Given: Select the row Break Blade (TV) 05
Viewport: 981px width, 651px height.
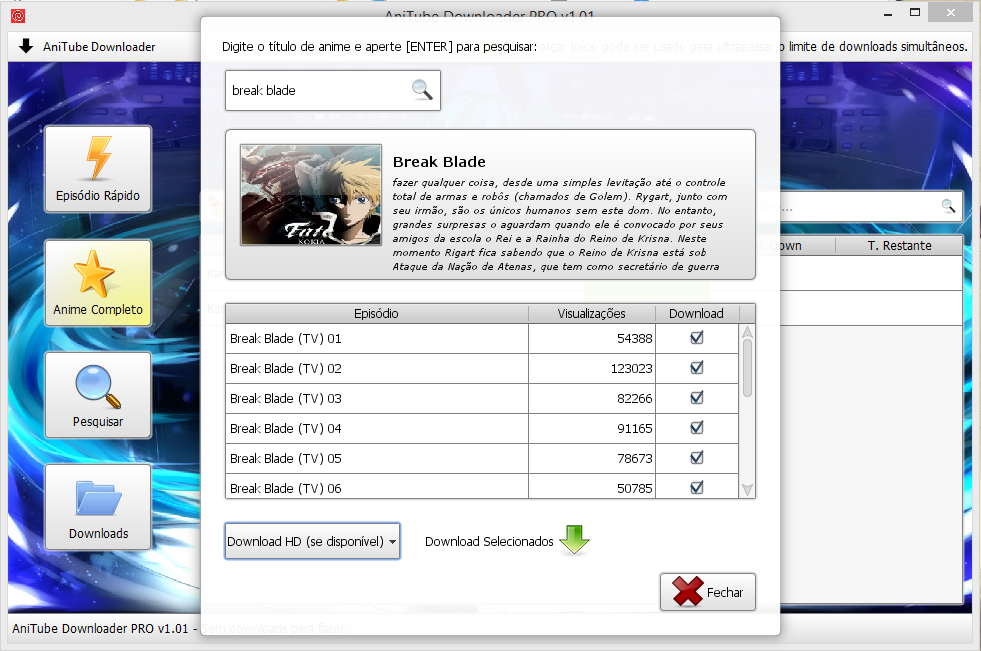Looking at the screenshot, I should (x=482, y=458).
